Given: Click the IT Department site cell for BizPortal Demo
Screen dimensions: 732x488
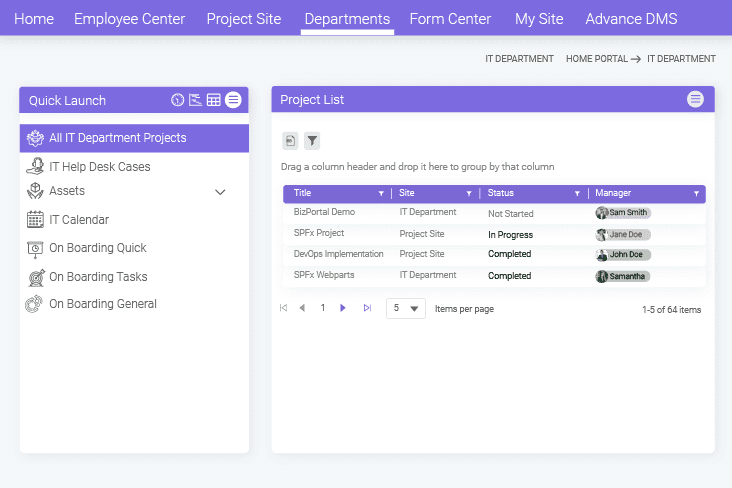Looking at the screenshot, I should pos(428,212).
